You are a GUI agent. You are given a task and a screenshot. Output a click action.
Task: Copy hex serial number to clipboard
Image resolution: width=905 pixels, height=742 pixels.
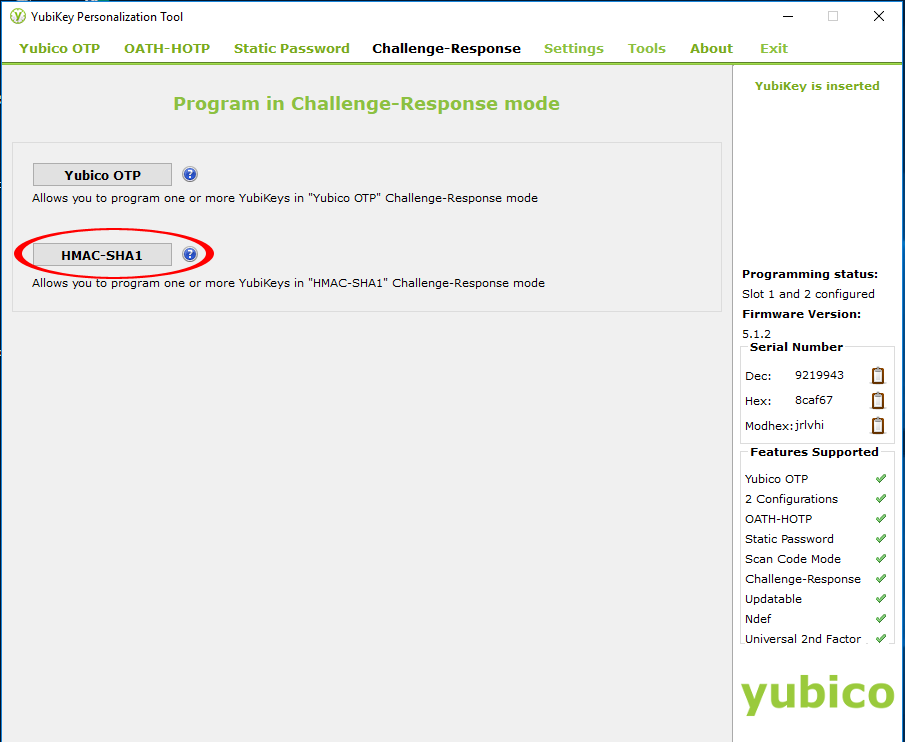877,400
